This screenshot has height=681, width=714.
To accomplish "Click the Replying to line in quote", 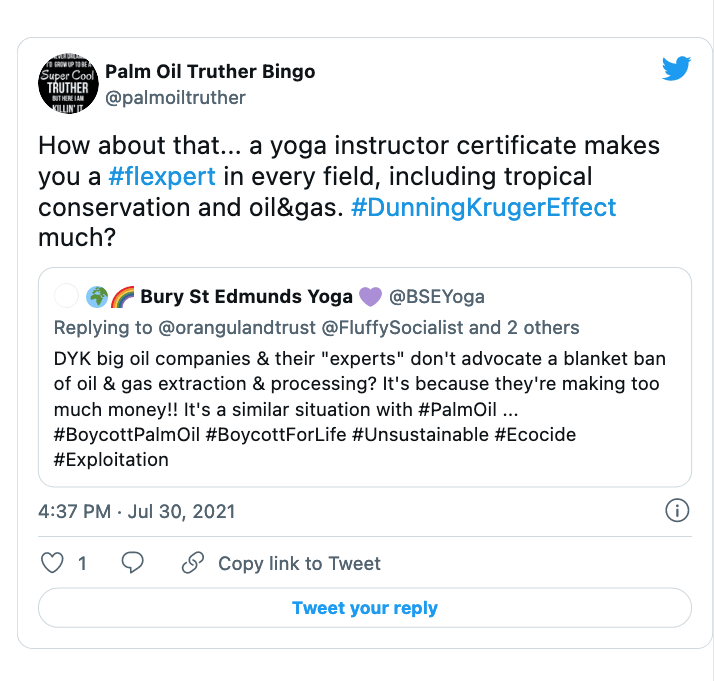I will pos(316,328).
